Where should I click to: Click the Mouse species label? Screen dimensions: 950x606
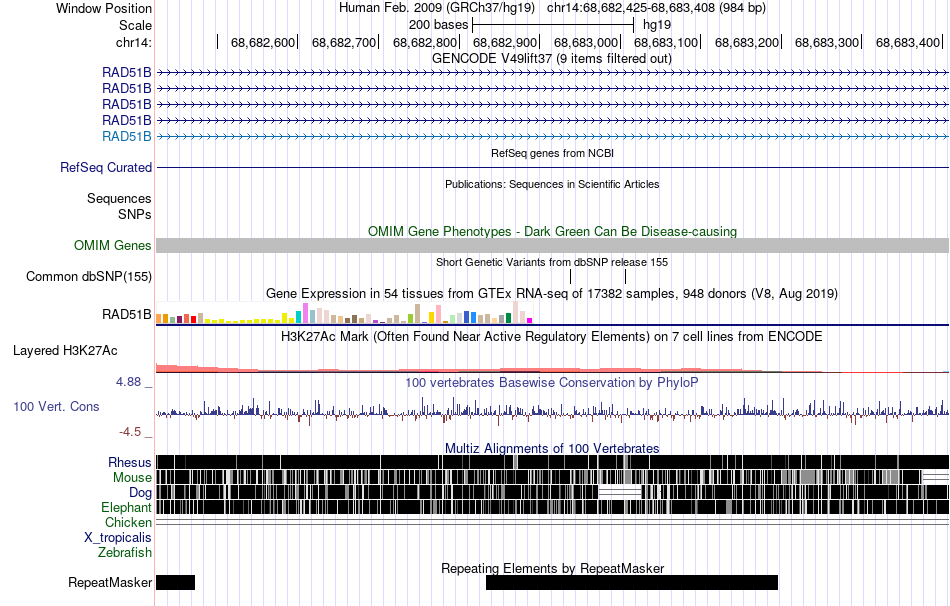132,478
